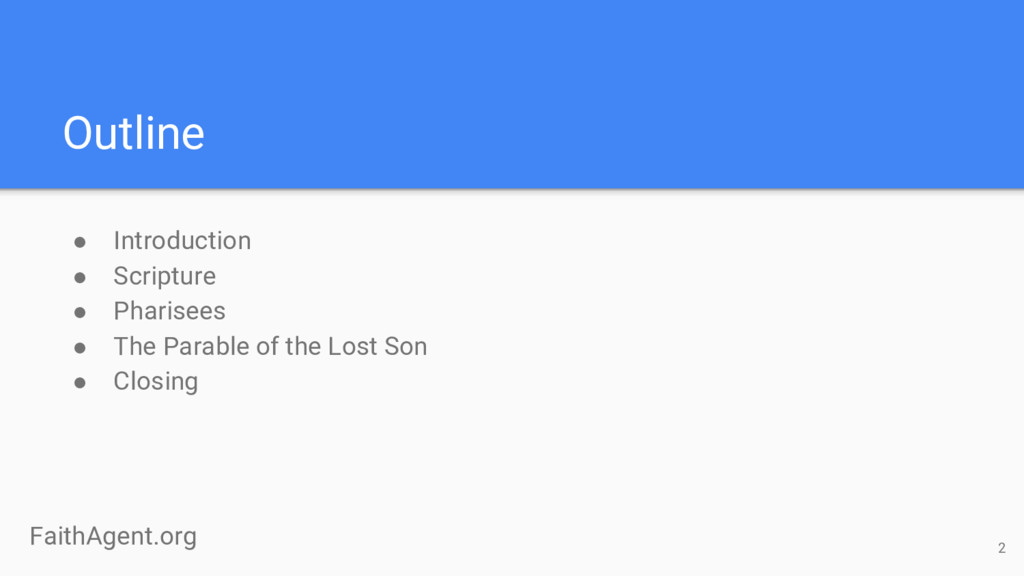
Task: Select the Closing bullet item
Action: [x=155, y=381]
